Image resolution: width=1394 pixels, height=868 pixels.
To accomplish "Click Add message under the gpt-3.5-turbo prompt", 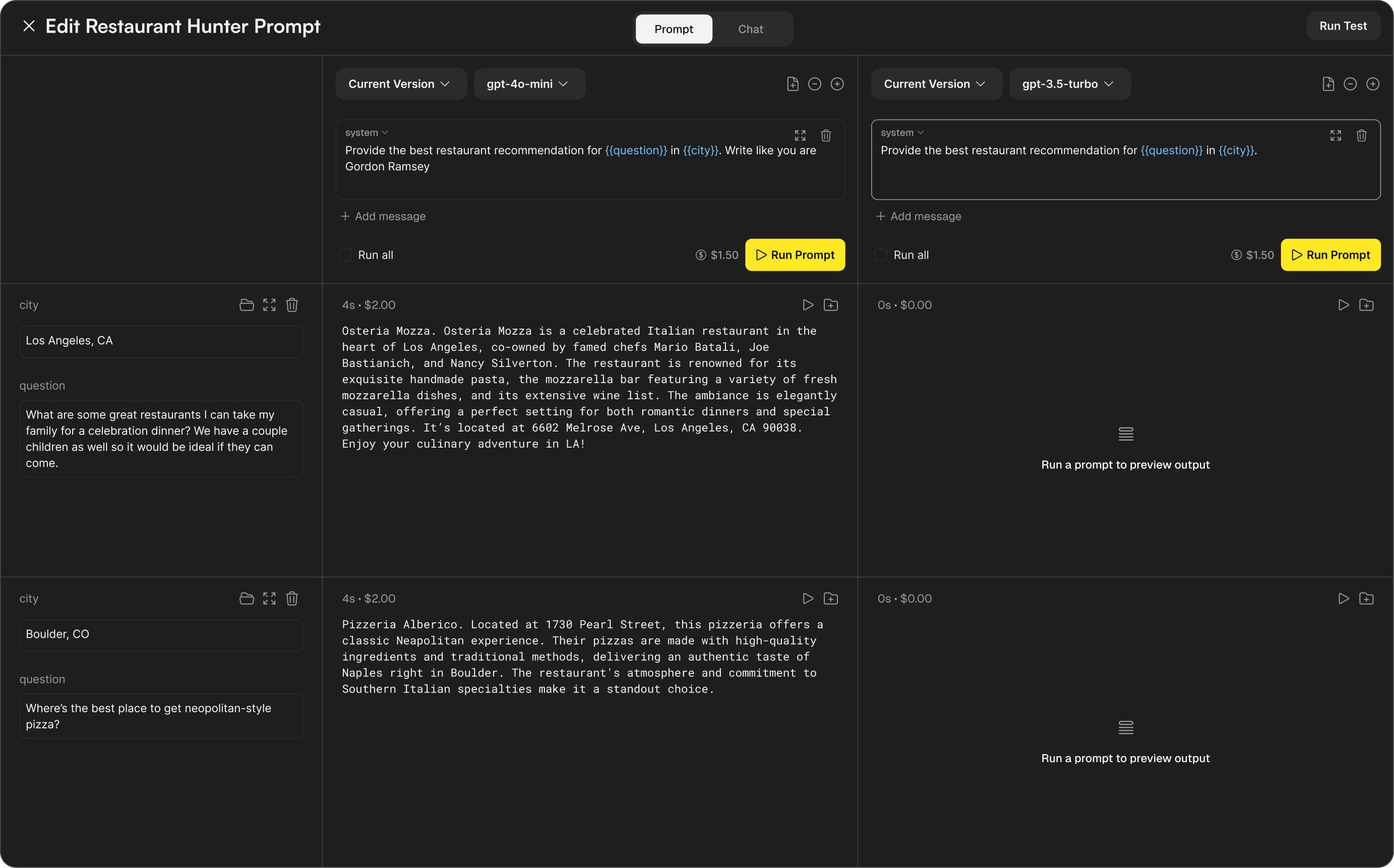I will tap(919, 216).
